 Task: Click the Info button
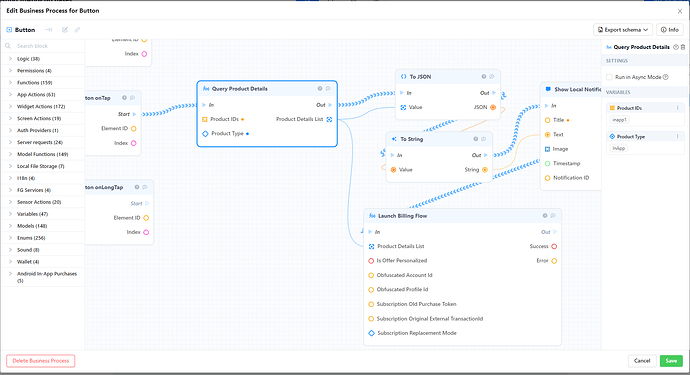(670, 30)
